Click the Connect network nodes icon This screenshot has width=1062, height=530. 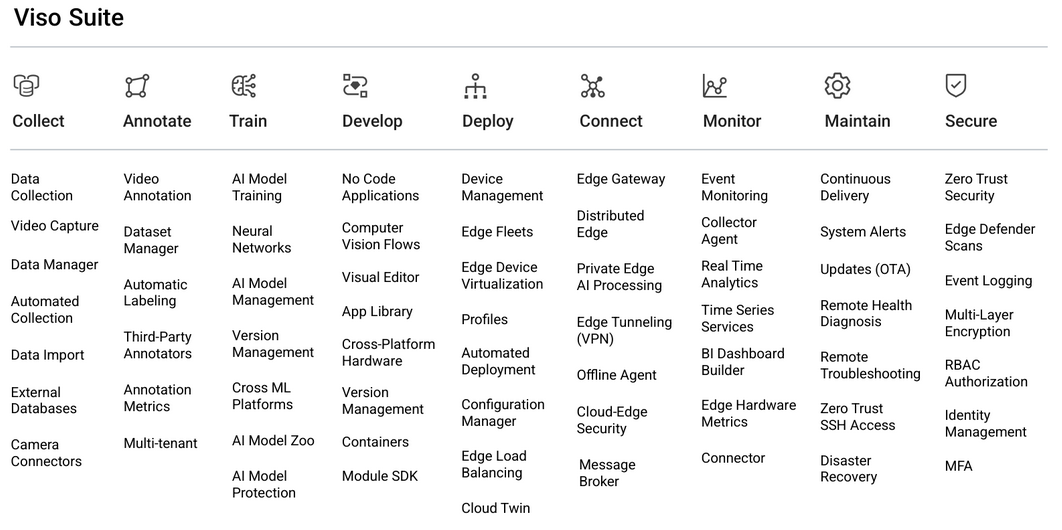click(x=593, y=86)
